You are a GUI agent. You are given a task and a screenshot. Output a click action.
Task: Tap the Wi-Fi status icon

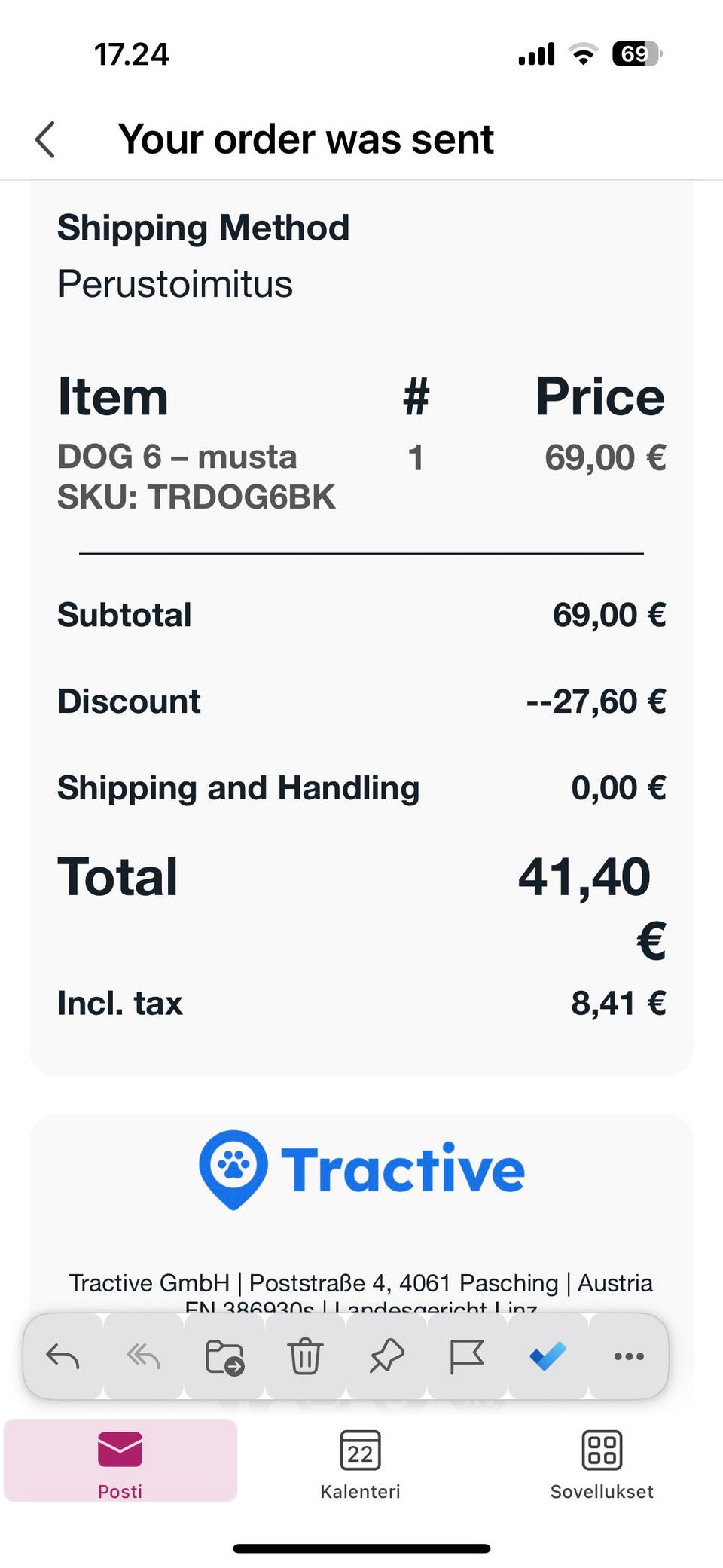click(583, 54)
